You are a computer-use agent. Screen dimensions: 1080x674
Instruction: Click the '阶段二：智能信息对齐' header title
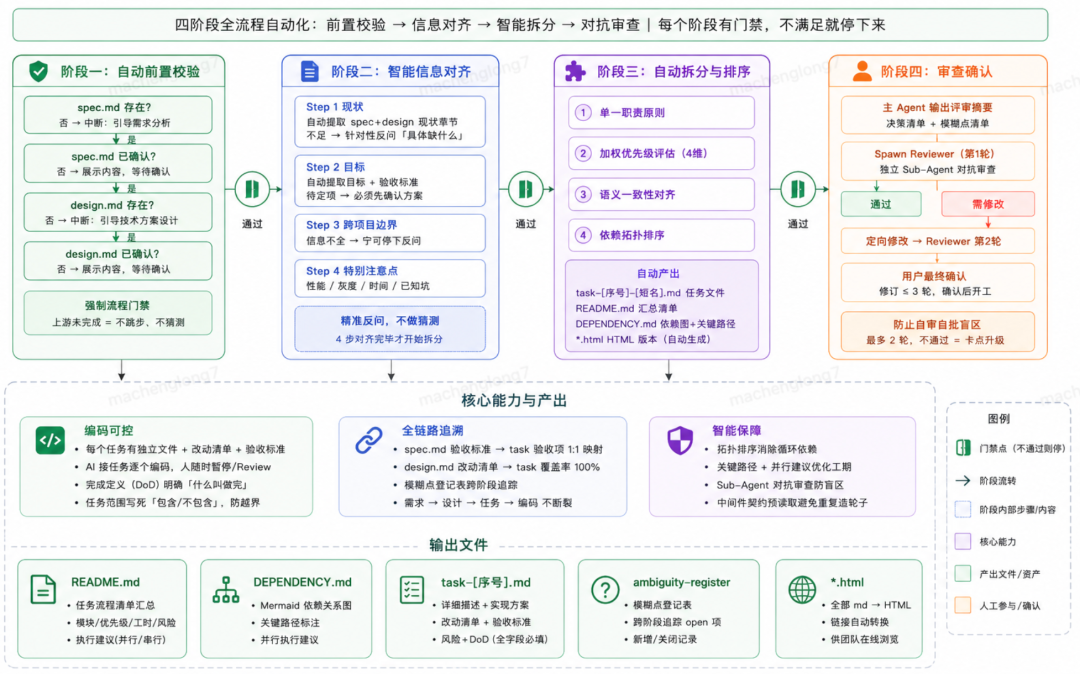(401, 72)
